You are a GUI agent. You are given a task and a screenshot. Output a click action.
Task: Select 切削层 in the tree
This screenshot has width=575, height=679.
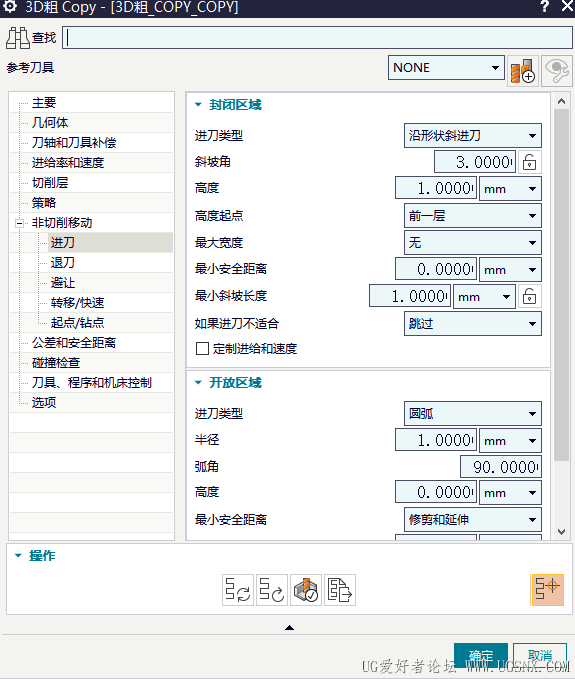click(50, 182)
